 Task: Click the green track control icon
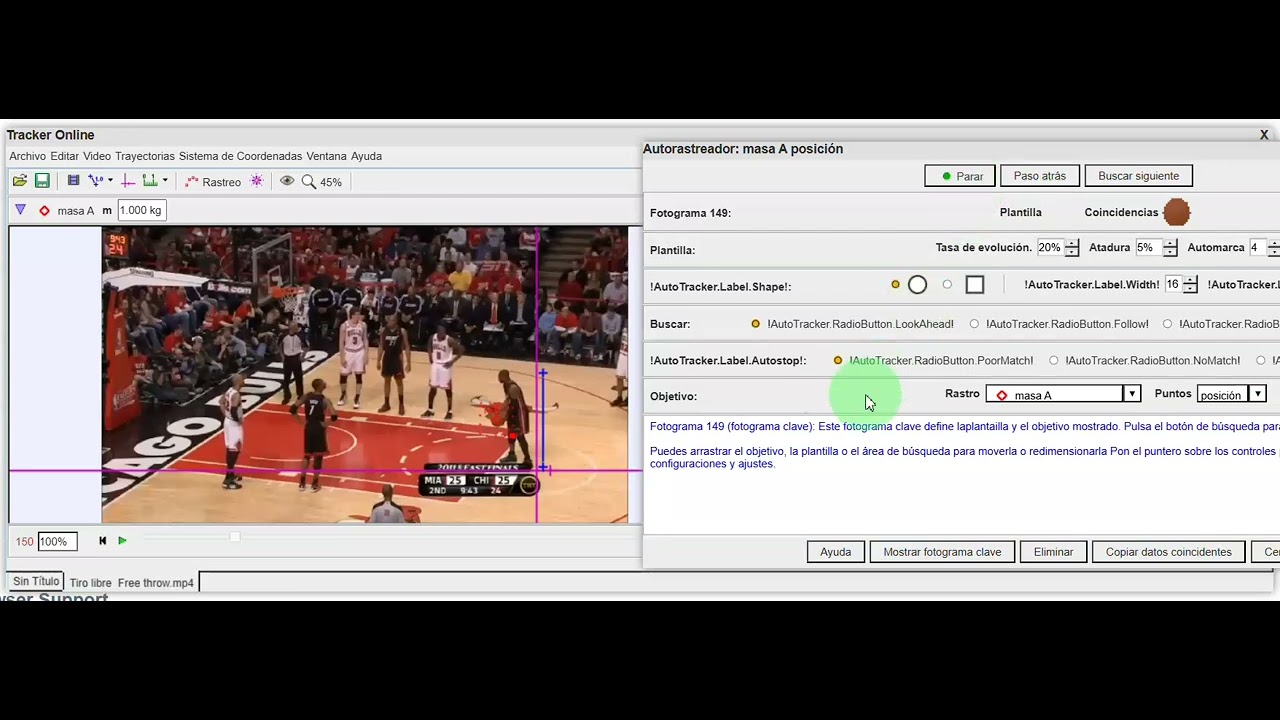point(150,181)
